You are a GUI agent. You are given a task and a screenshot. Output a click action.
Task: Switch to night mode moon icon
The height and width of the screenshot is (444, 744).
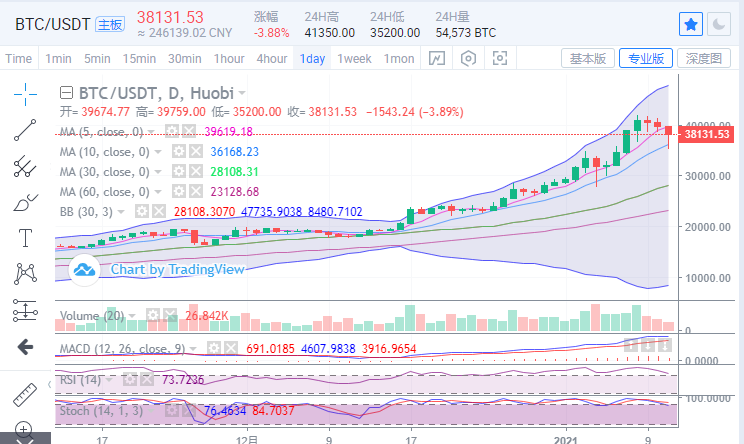[x=719, y=24]
